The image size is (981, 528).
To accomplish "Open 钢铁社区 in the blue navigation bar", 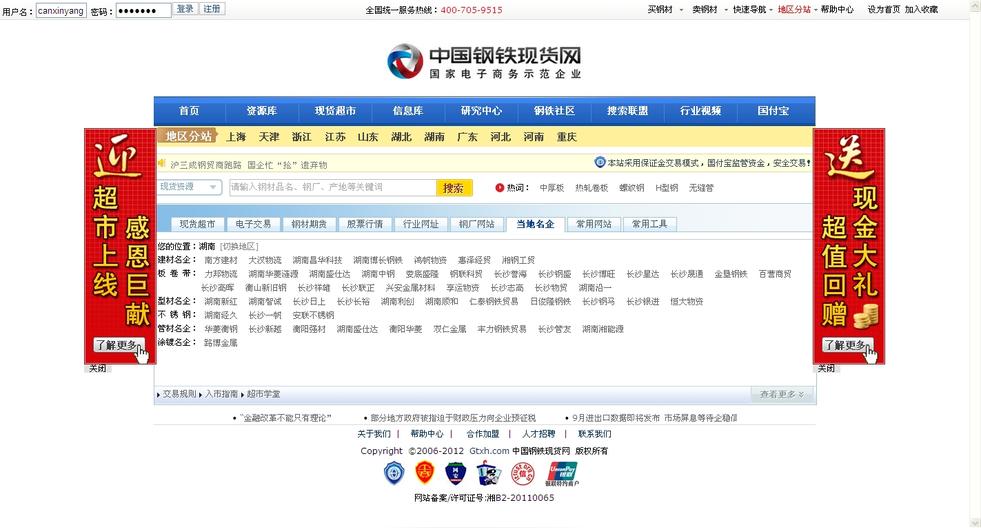I will [554, 111].
